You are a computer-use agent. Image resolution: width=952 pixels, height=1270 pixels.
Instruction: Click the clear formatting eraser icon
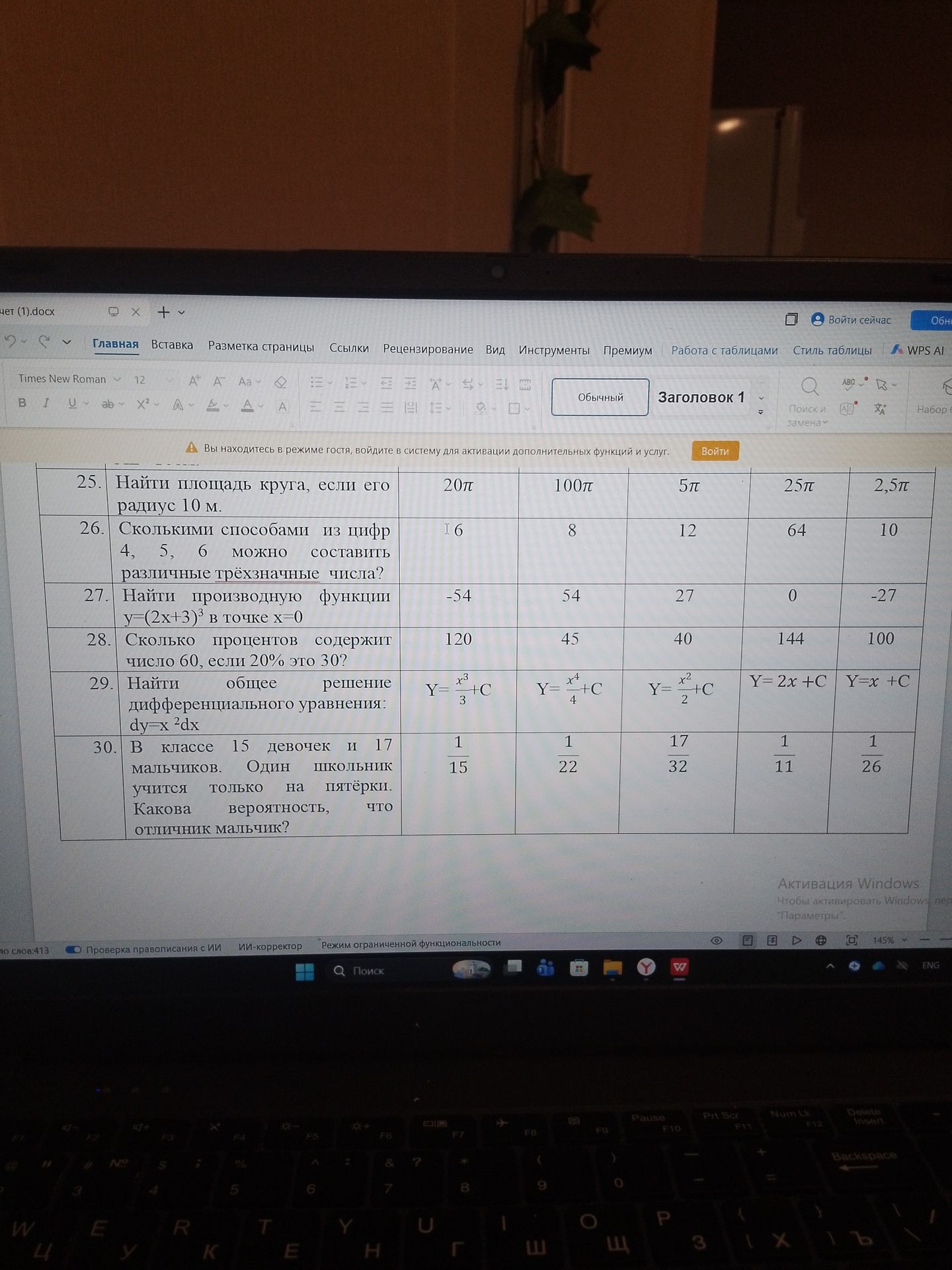pos(280,382)
